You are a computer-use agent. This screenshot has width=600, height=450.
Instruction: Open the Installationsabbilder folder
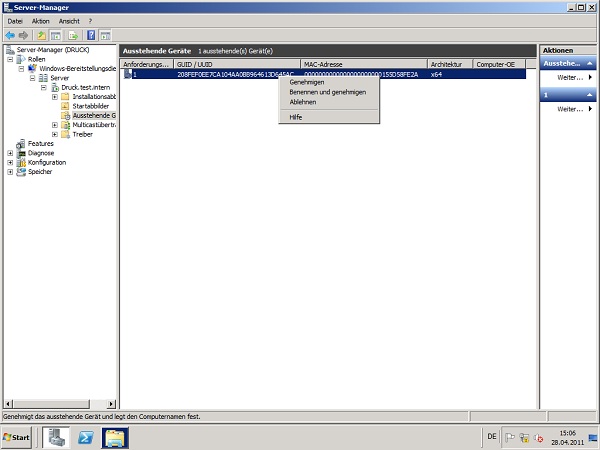point(94,96)
